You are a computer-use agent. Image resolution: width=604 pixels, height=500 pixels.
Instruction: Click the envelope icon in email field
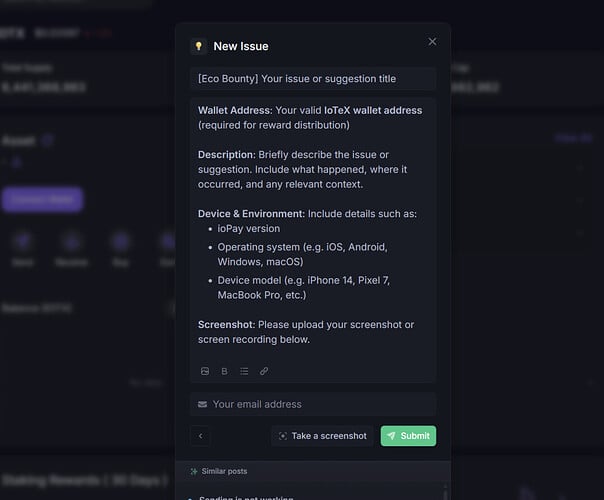(202, 404)
